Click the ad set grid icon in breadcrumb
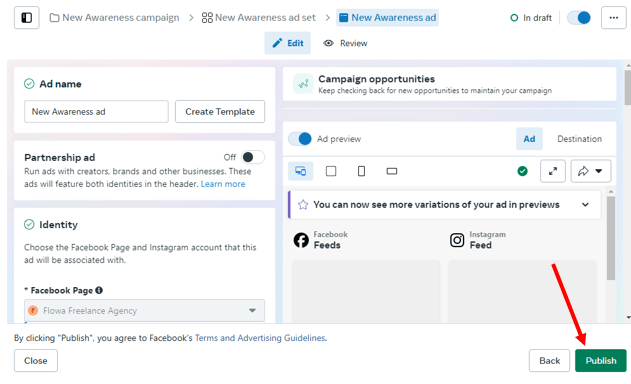This screenshot has width=631, height=384. [207, 18]
